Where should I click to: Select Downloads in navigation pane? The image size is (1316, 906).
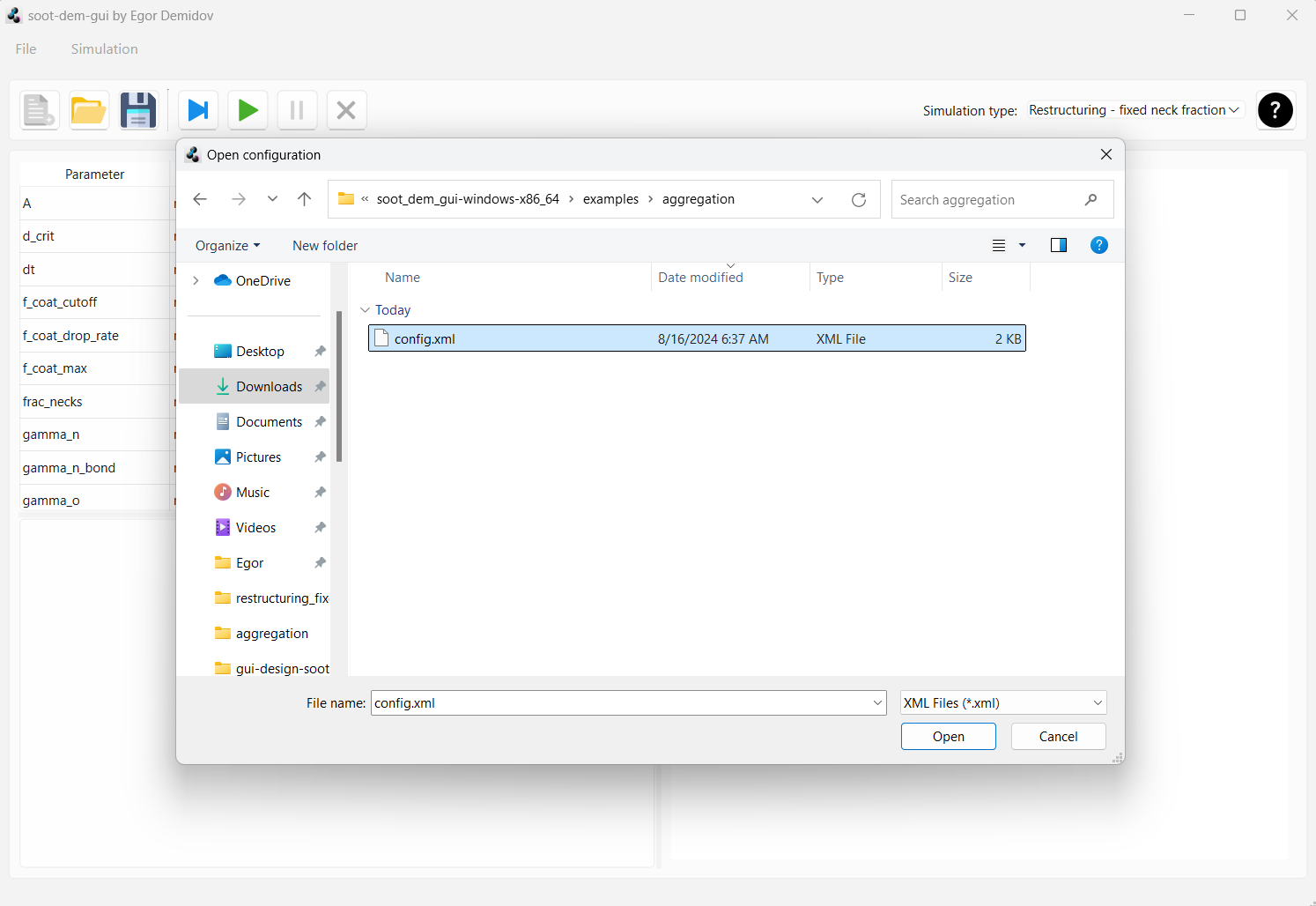[255, 386]
